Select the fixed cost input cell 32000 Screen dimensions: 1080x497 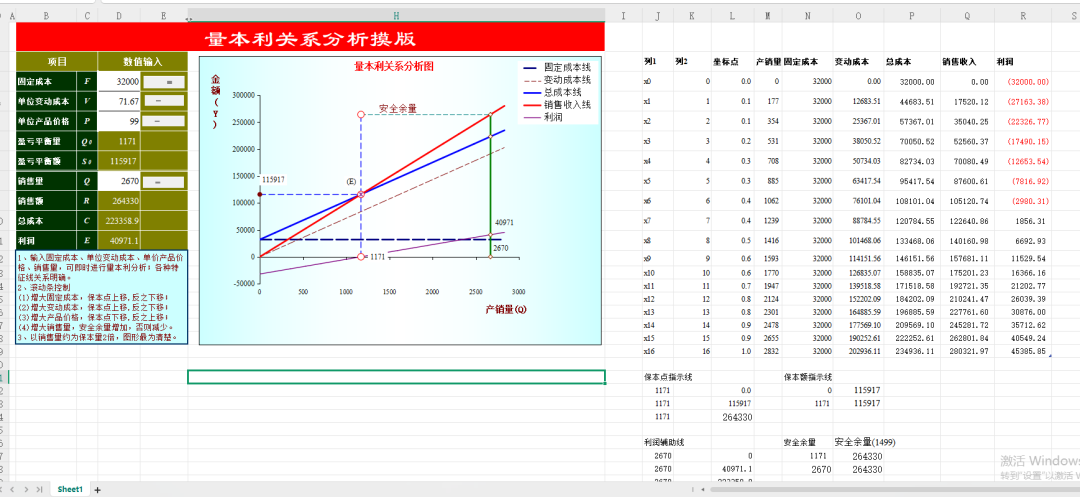point(119,81)
